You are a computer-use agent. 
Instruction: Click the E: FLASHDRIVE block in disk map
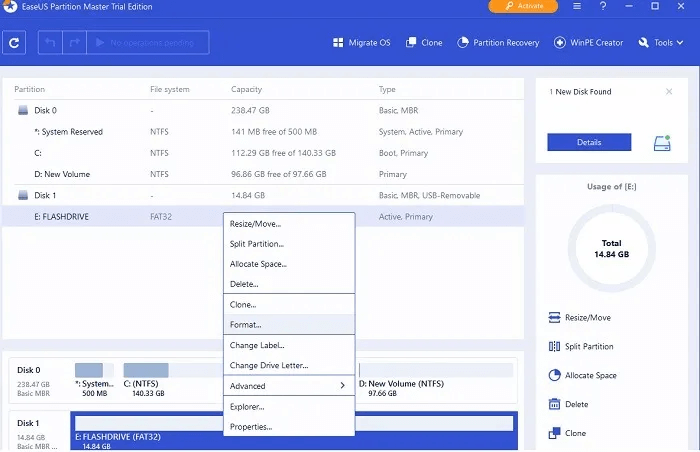[294, 431]
